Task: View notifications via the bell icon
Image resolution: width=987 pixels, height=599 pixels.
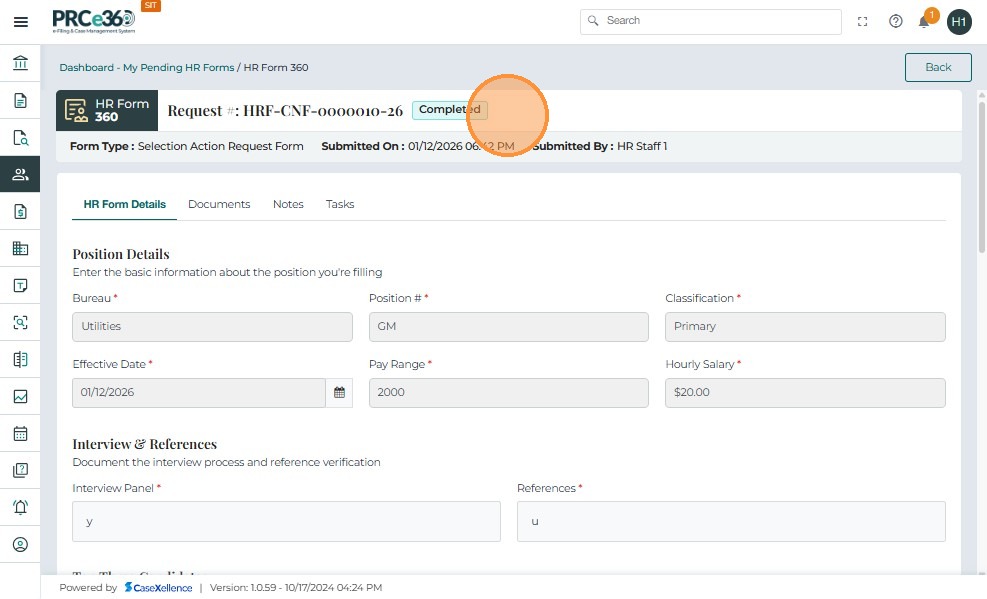Action: click(x=925, y=22)
